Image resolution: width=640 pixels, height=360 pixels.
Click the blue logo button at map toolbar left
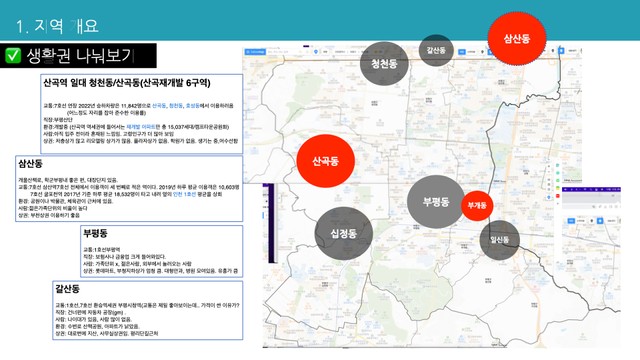pos(255,52)
